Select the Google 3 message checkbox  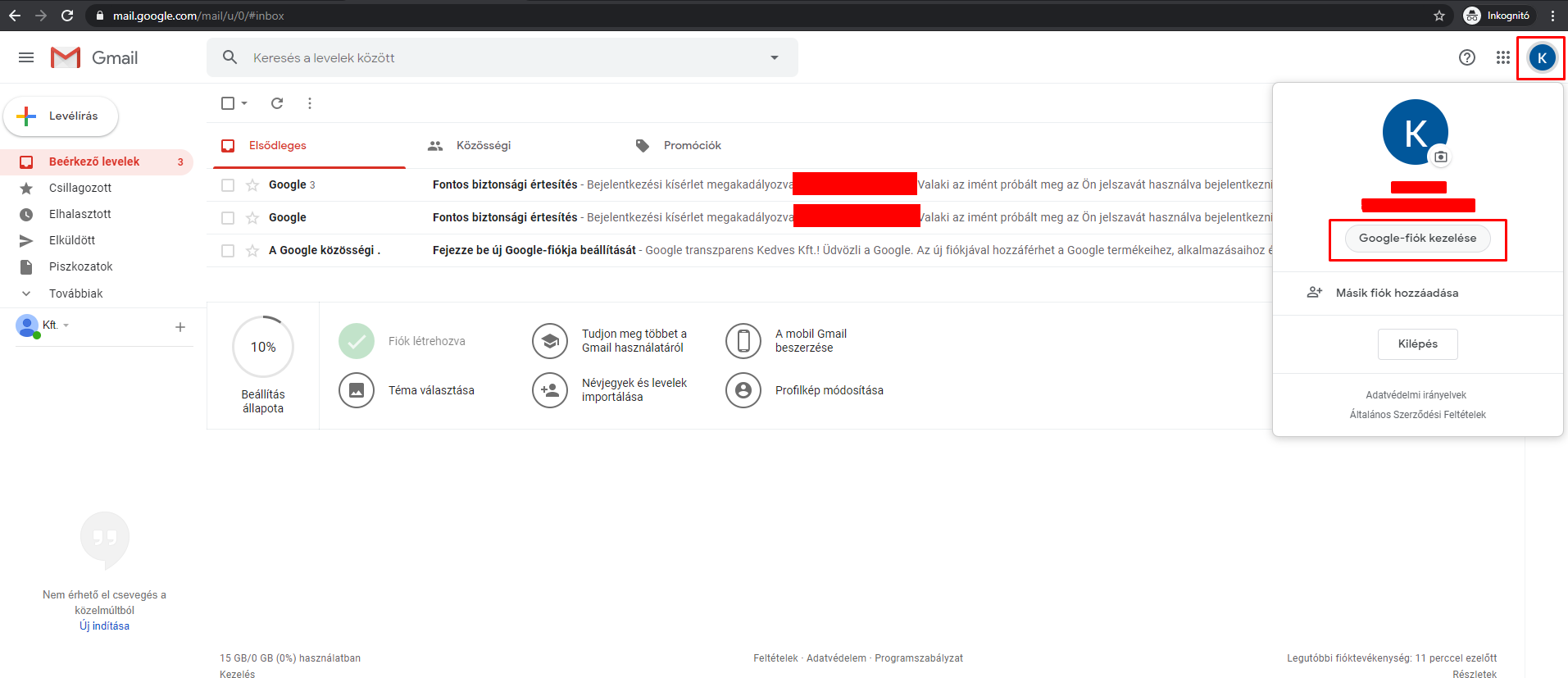pyautogui.click(x=228, y=185)
